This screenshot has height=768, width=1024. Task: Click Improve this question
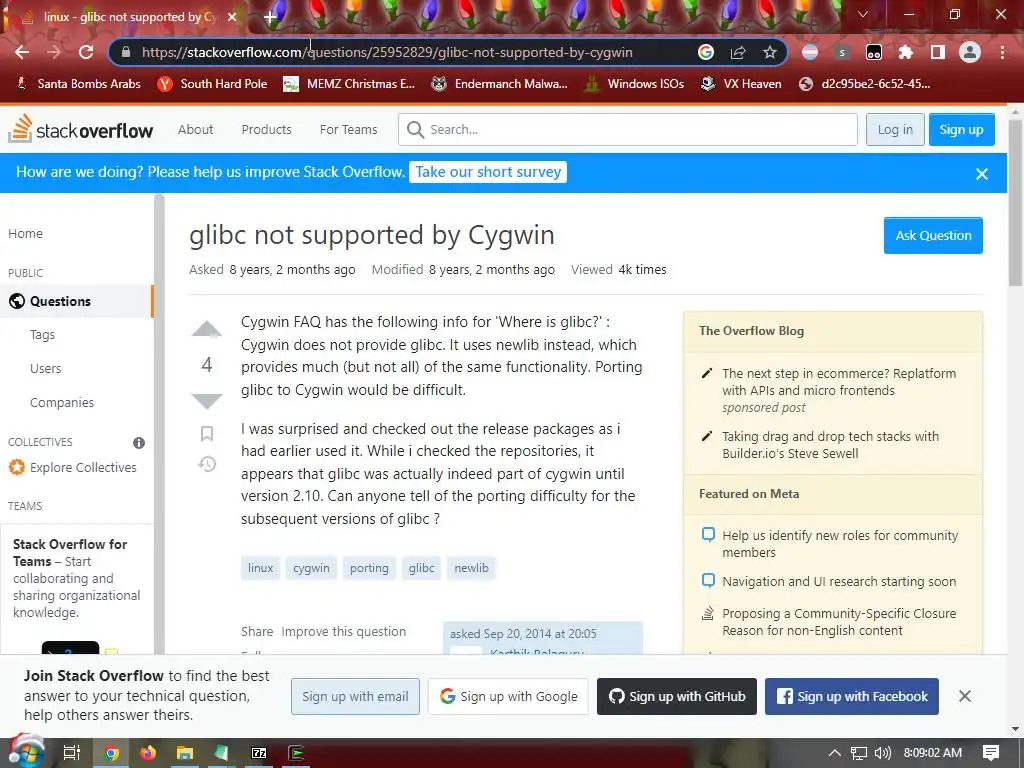[344, 632]
